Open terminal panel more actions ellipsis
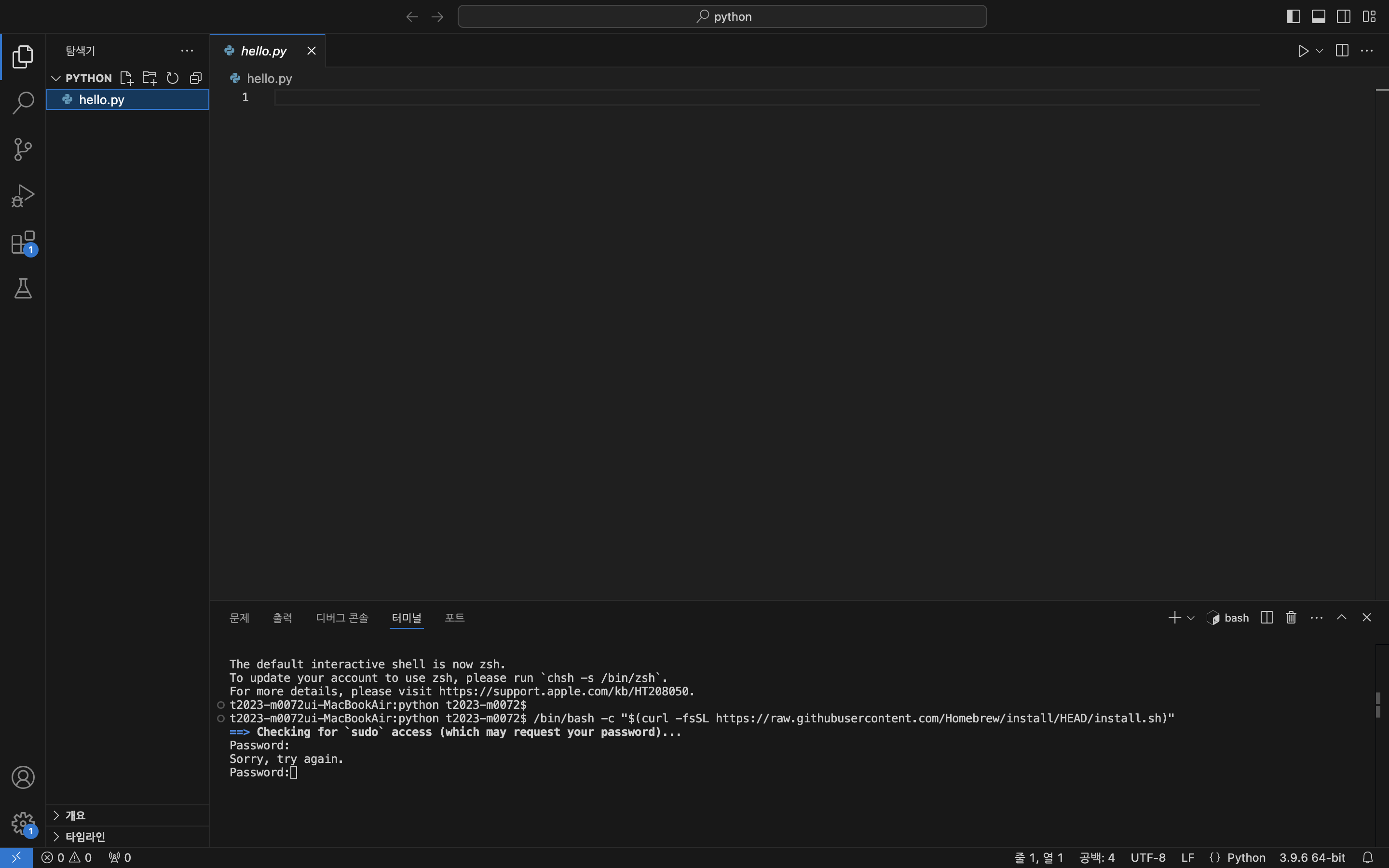This screenshot has width=1389, height=868. click(1317, 618)
